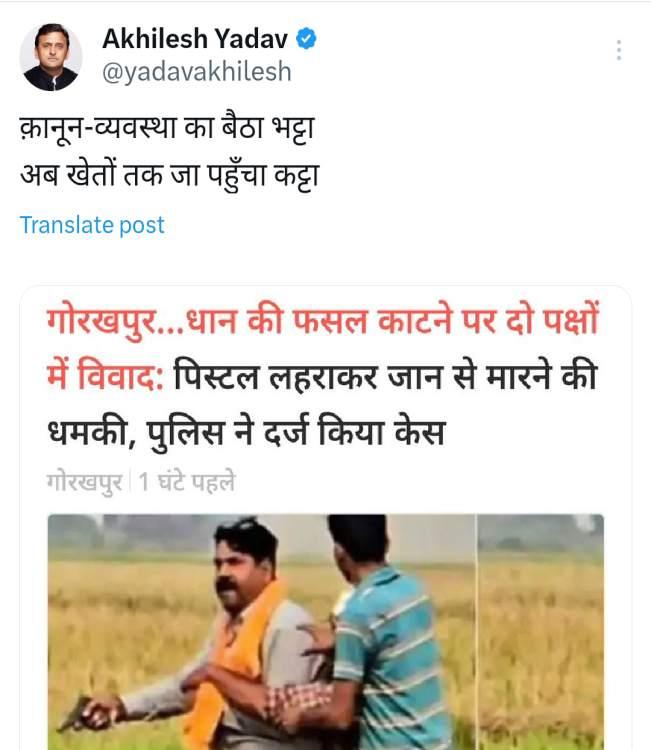The height and width of the screenshot is (750, 651).
Task: Select the tweet line क़ानून-व्यवस्था का बैठा भट्टा
Action: coord(167,128)
